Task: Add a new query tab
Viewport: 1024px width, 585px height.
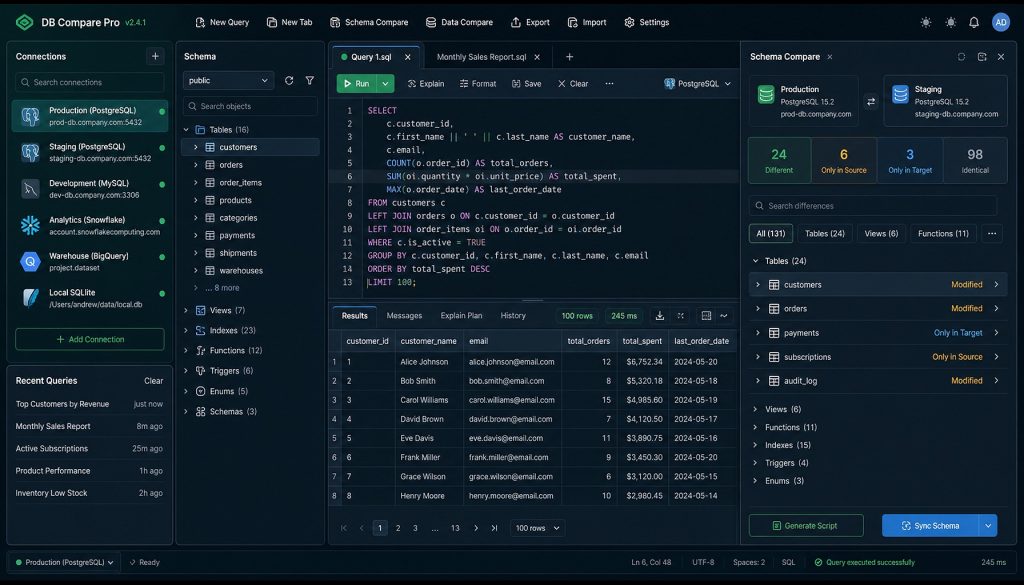Action: pos(569,57)
